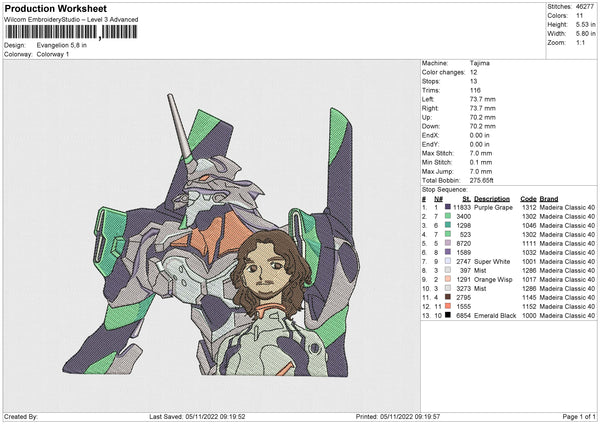
Task: Click the 'St.' column header
Action: [466, 199]
